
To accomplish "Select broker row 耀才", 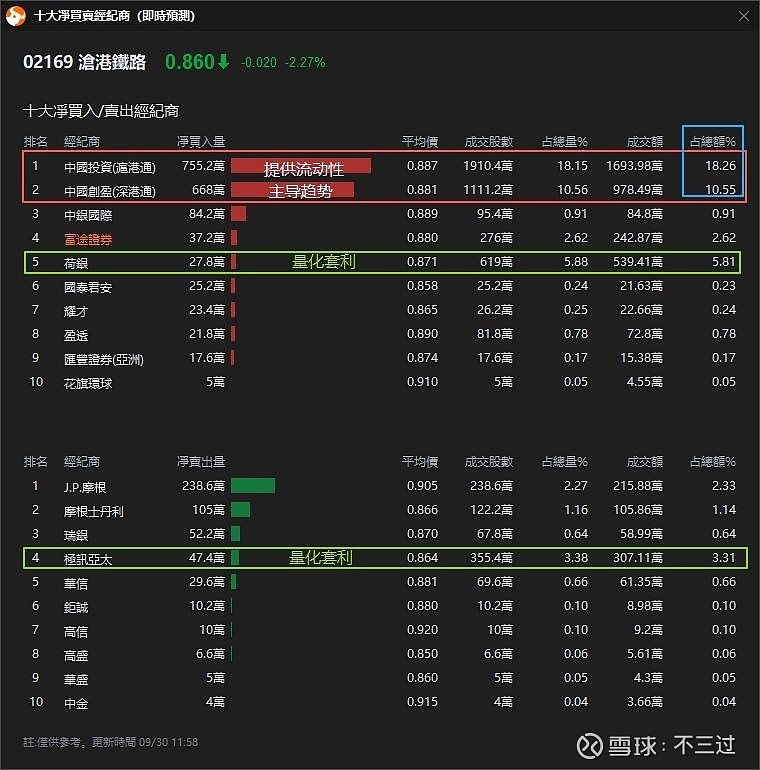I will point(380,310).
